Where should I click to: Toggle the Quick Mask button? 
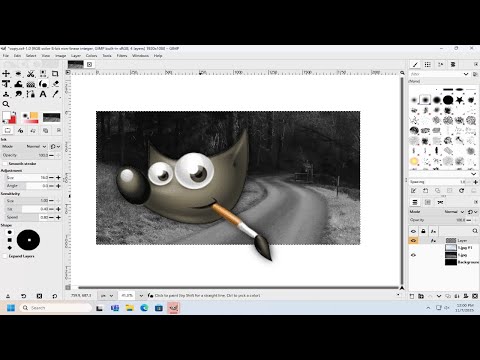68,287
